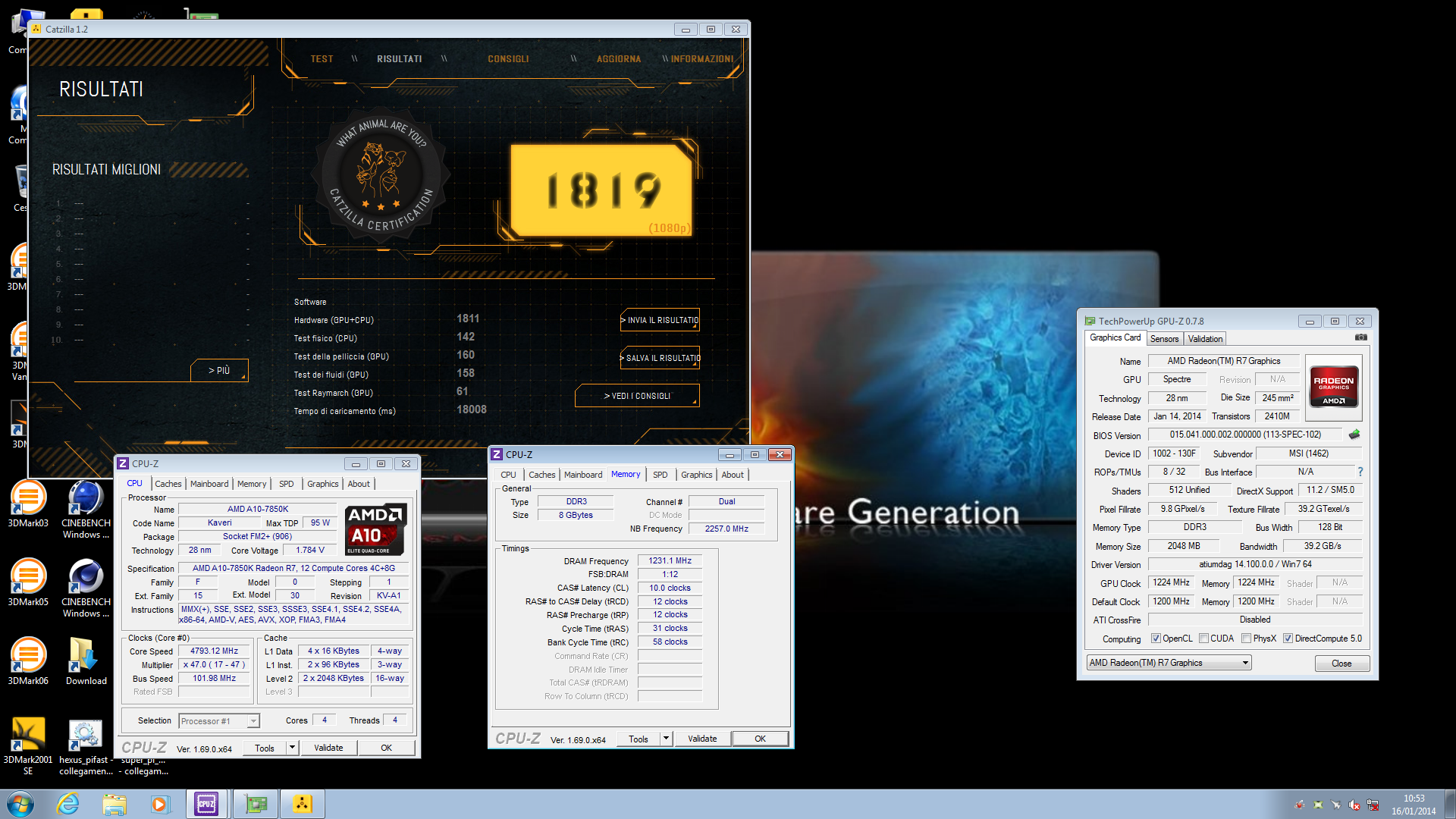Click Show Desktop strip at taskbar end

[x=1450, y=804]
